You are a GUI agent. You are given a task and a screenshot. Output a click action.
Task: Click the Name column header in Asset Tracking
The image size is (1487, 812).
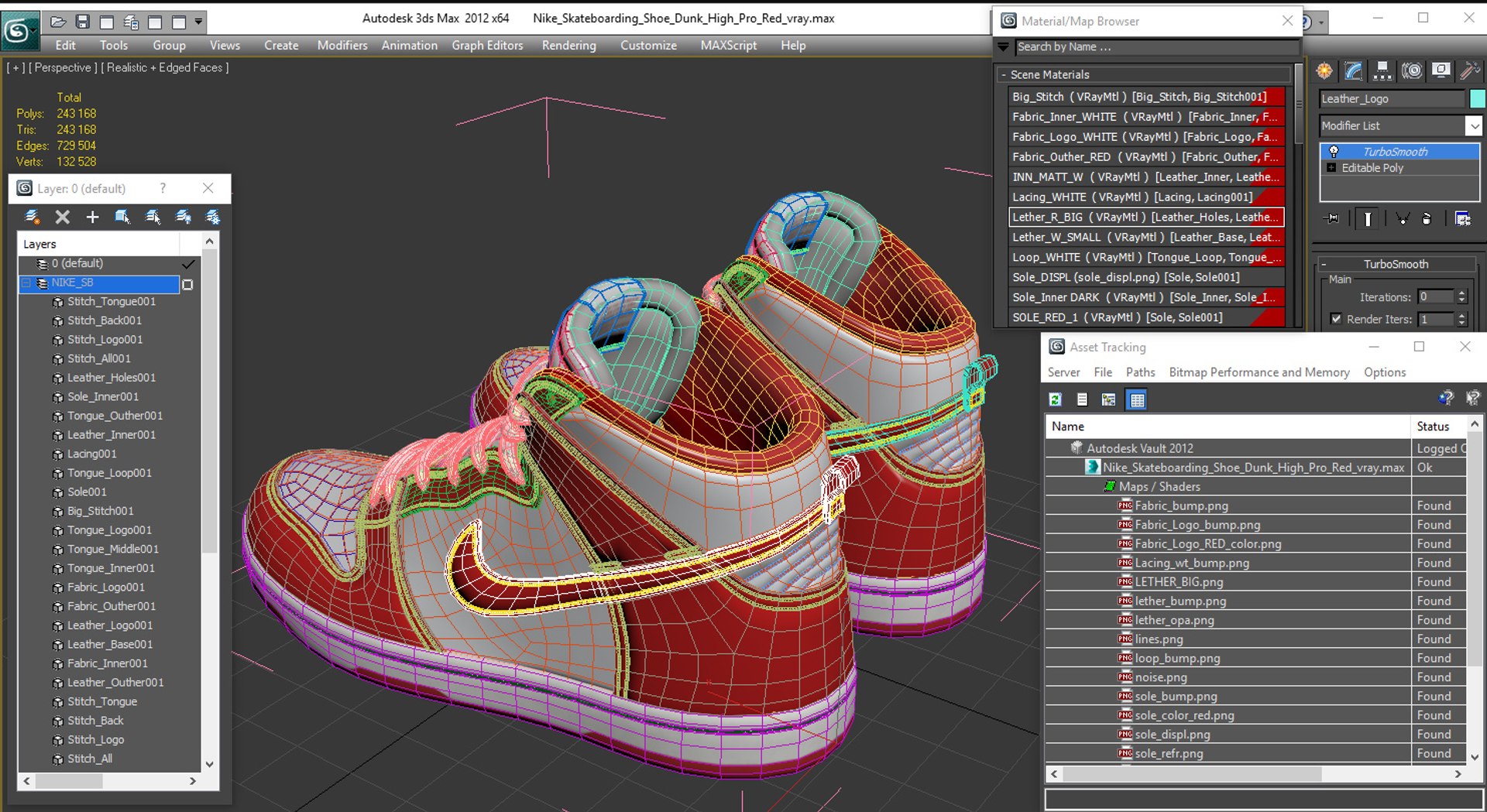point(1228,427)
